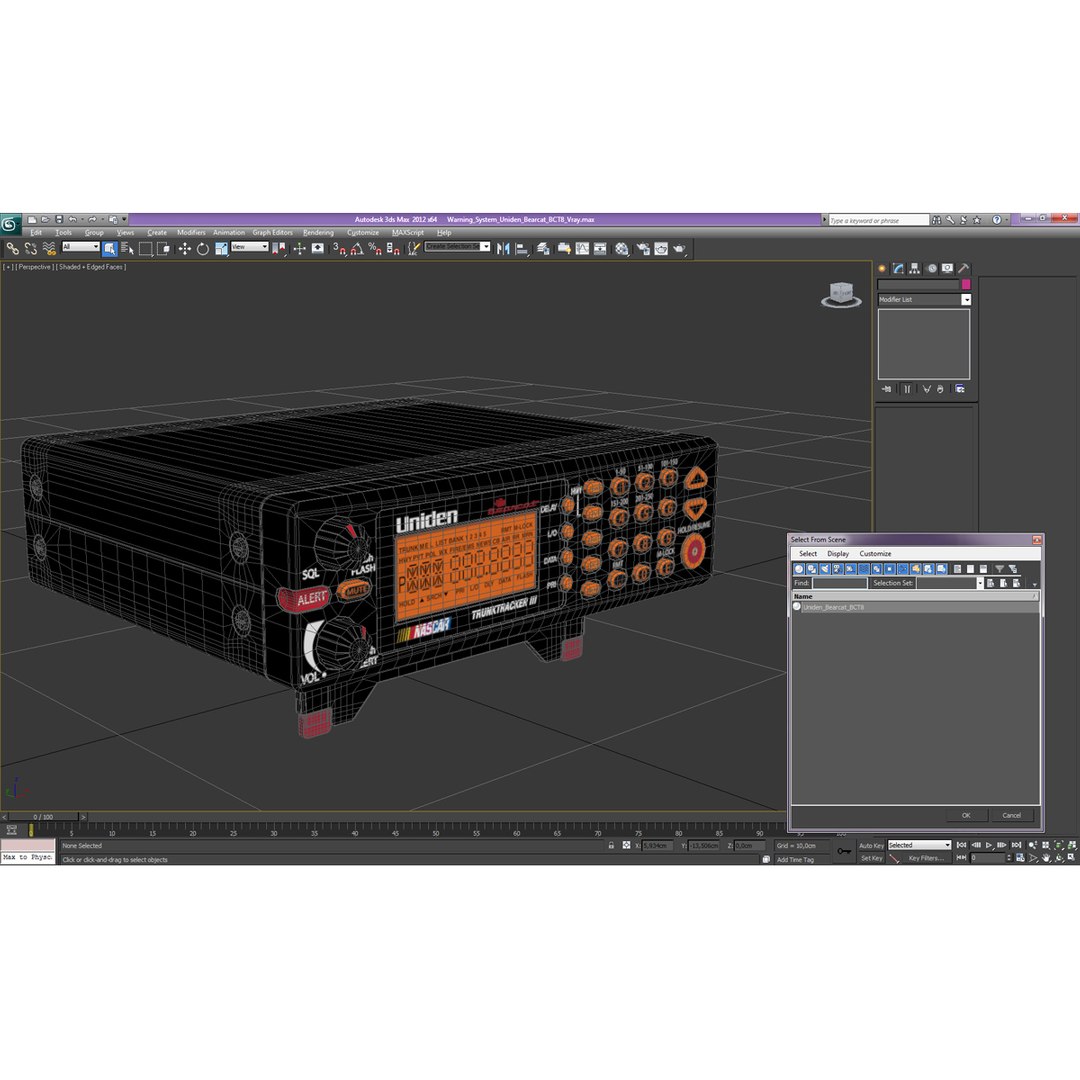This screenshot has width=1080, height=1080.
Task: Toggle Angle Snap in main toolbar
Action: pyautogui.click(x=357, y=249)
